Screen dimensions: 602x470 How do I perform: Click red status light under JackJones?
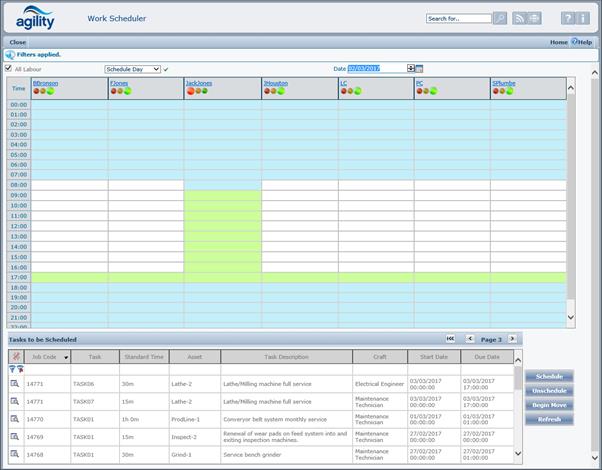190,91
